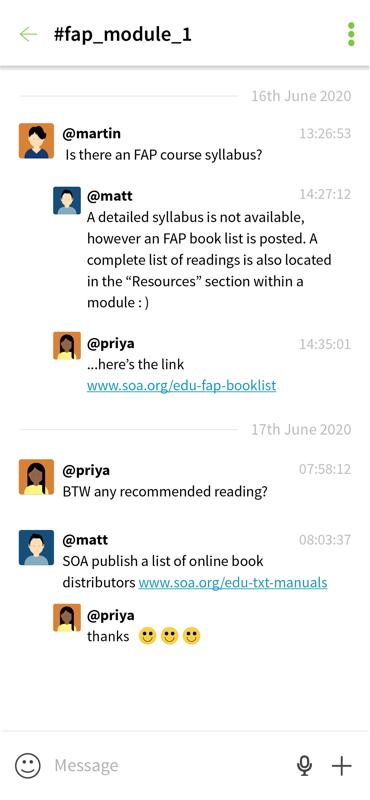Tap @matt's avatar on 08:03:37 message

tap(36, 547)
